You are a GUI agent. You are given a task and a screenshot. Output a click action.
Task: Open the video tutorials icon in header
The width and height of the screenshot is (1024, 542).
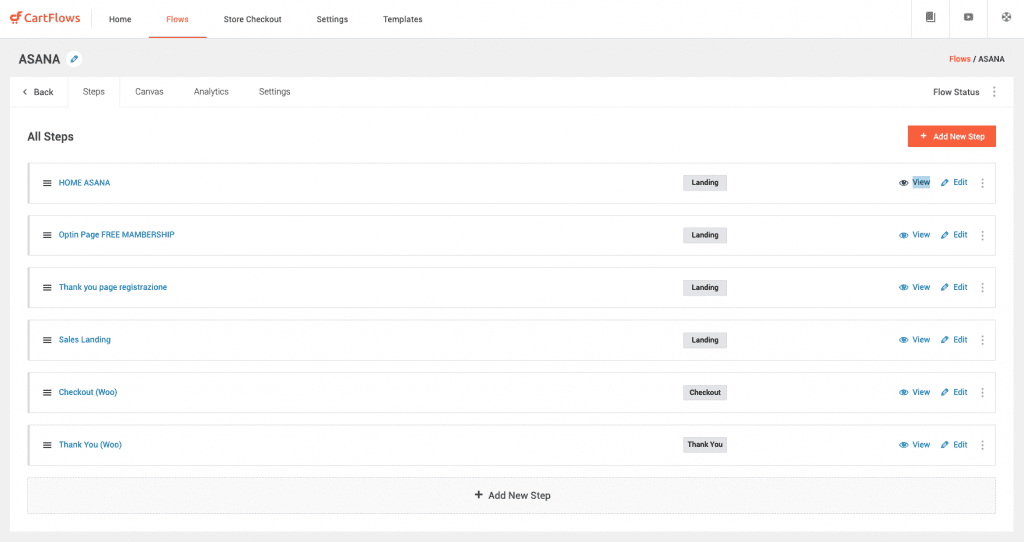tap(968, 18)
